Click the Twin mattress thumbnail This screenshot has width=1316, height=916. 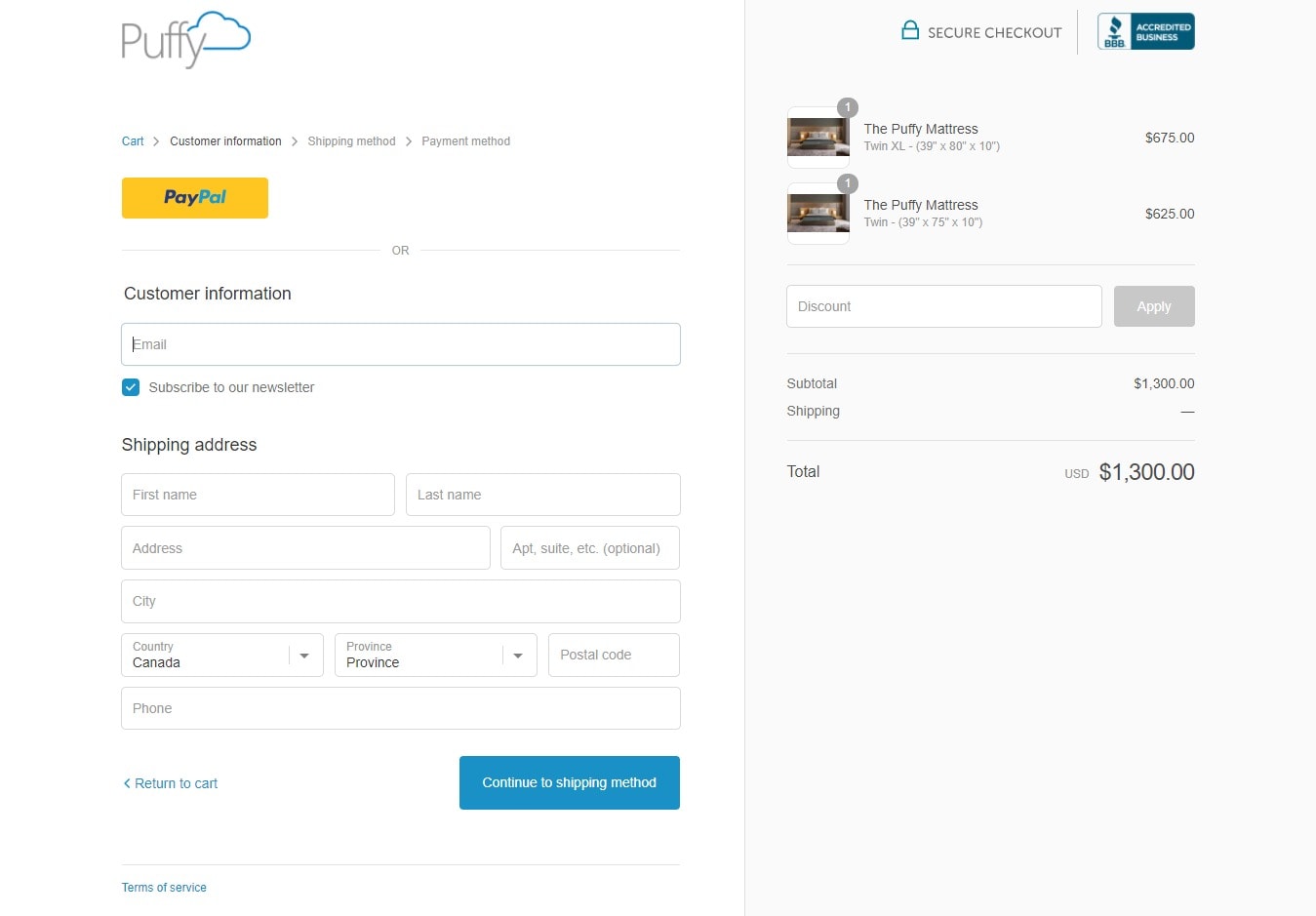point(818,214)
